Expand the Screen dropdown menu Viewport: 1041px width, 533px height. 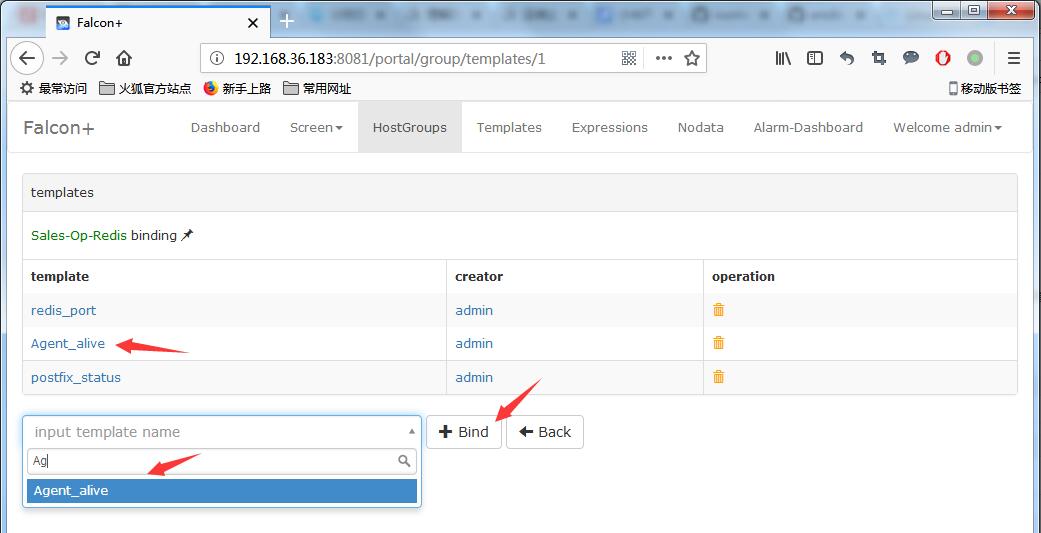click(x=316, y=127)
